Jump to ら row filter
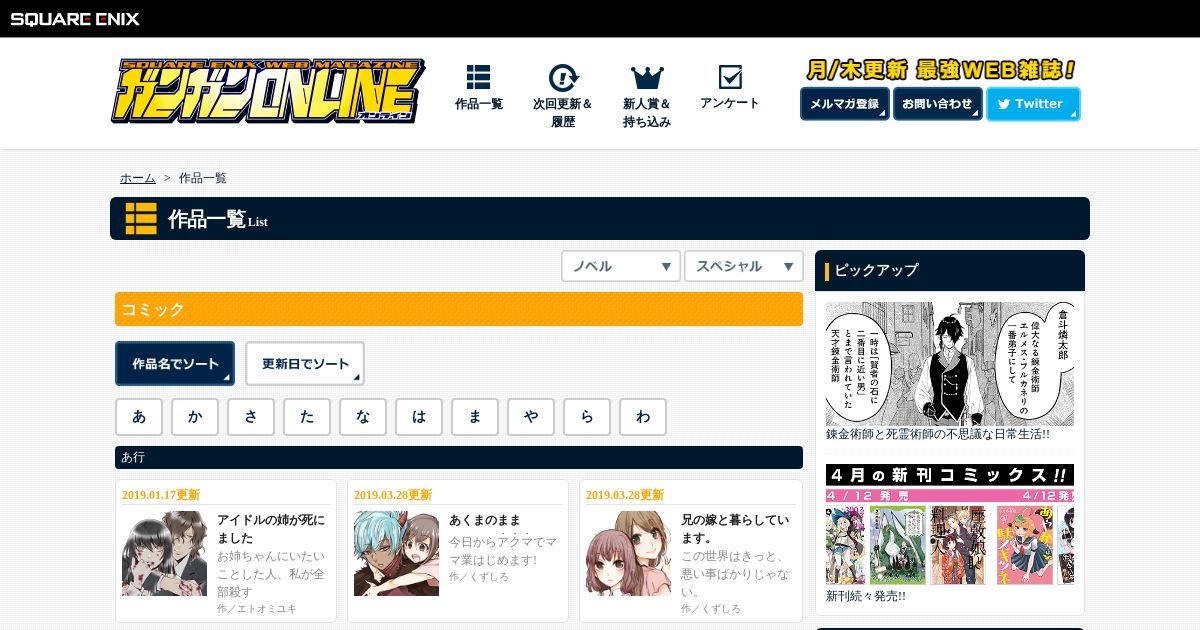Screen dimensions: 1200x630 tap(587, 417)
